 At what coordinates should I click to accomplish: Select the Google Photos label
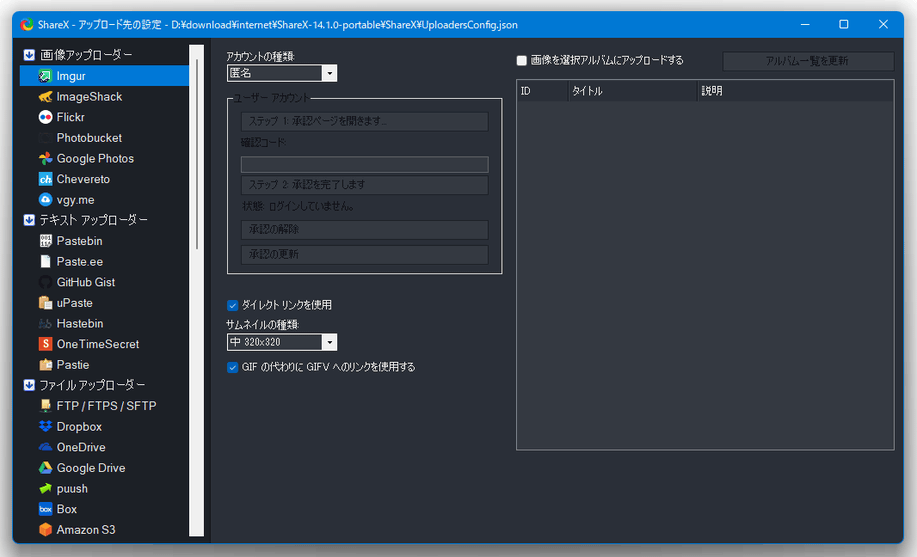point(95,159)
